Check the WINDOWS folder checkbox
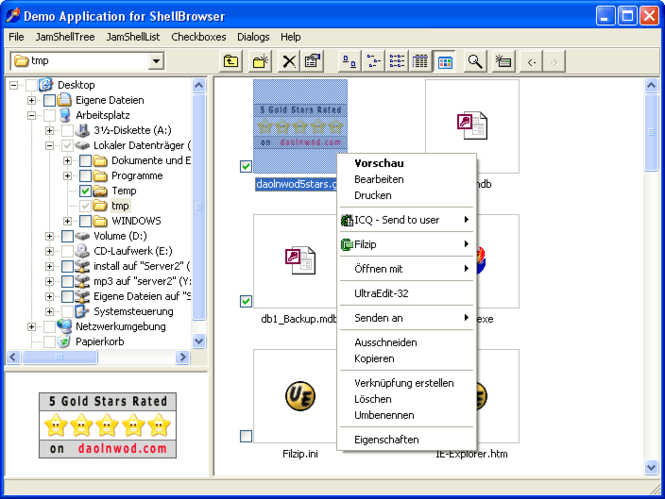 [85, 221]
